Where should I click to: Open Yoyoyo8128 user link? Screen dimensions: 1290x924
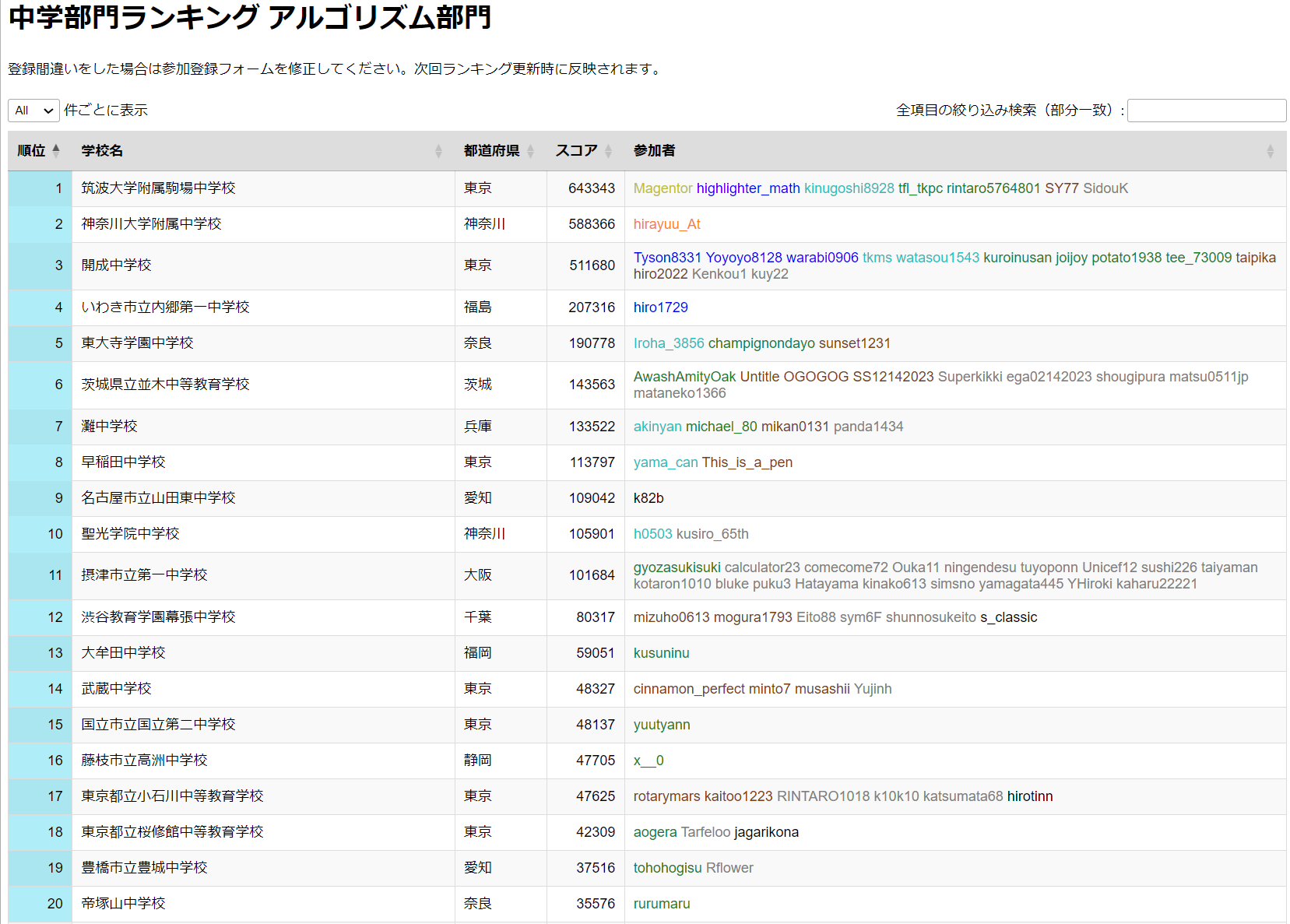click(743, 258)
